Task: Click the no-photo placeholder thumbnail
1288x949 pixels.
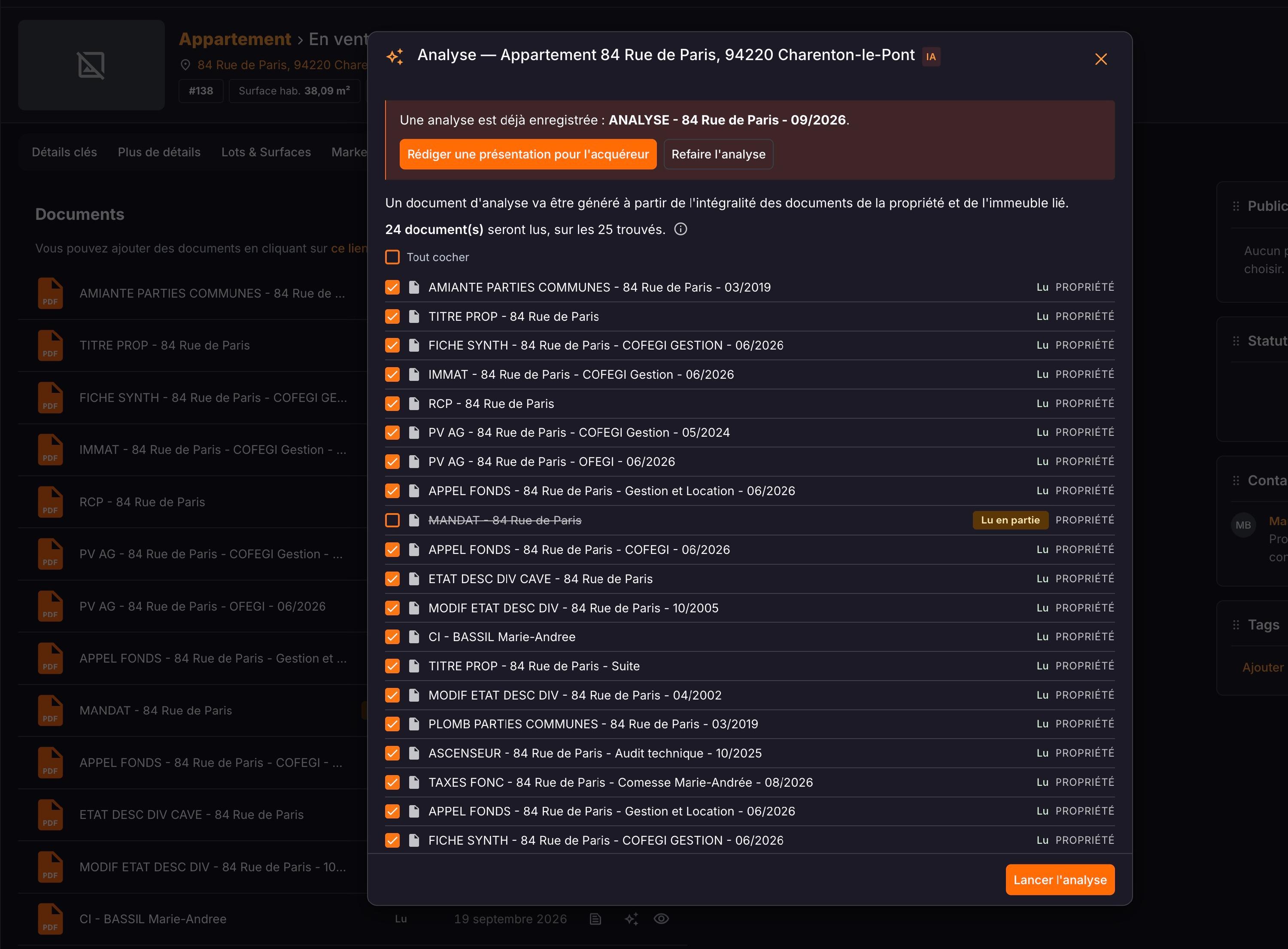Action: [x=91, y=65]
